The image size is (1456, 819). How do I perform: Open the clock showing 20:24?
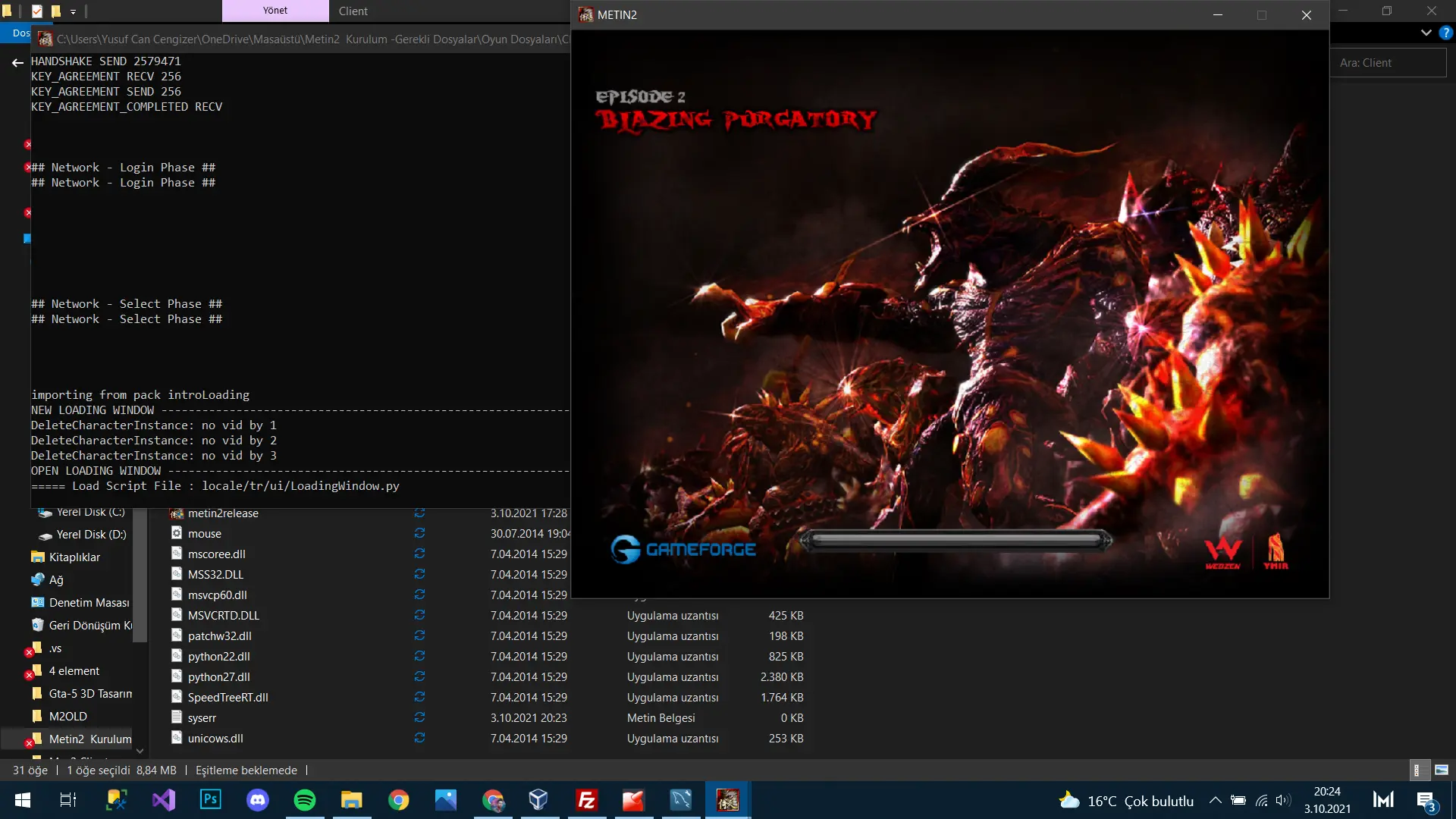click(1327, 800)
